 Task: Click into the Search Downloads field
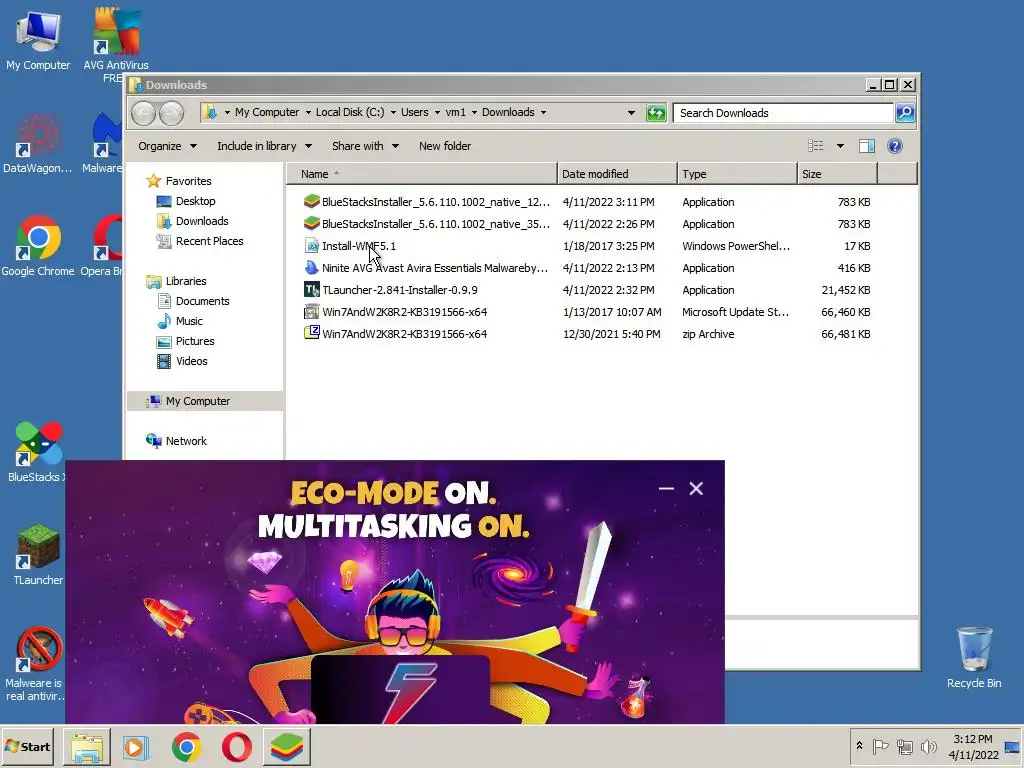(783, 113)
